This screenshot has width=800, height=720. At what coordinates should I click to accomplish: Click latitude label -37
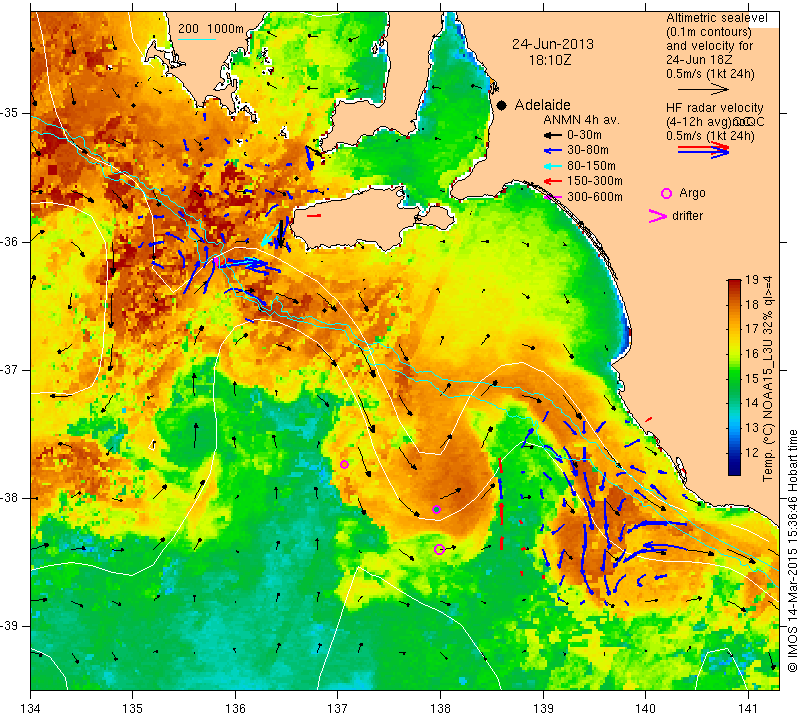point(10,369)
